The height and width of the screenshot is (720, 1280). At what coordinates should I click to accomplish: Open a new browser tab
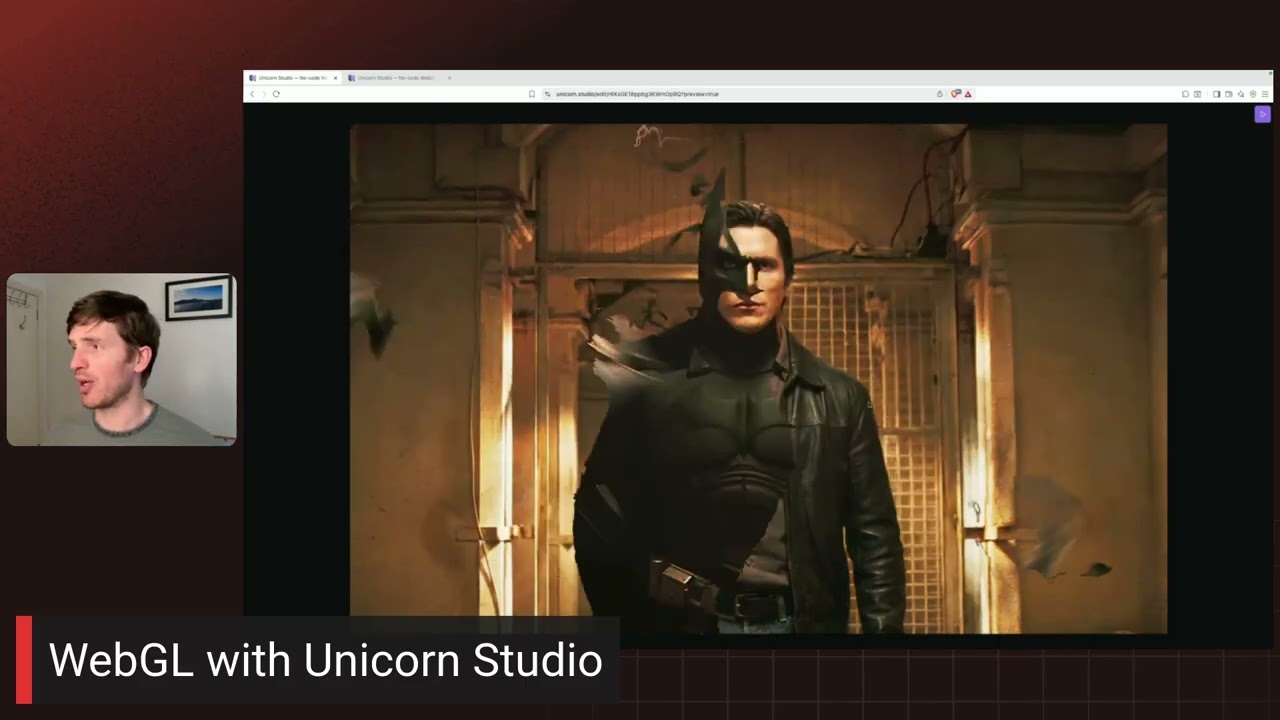point(449,78)
